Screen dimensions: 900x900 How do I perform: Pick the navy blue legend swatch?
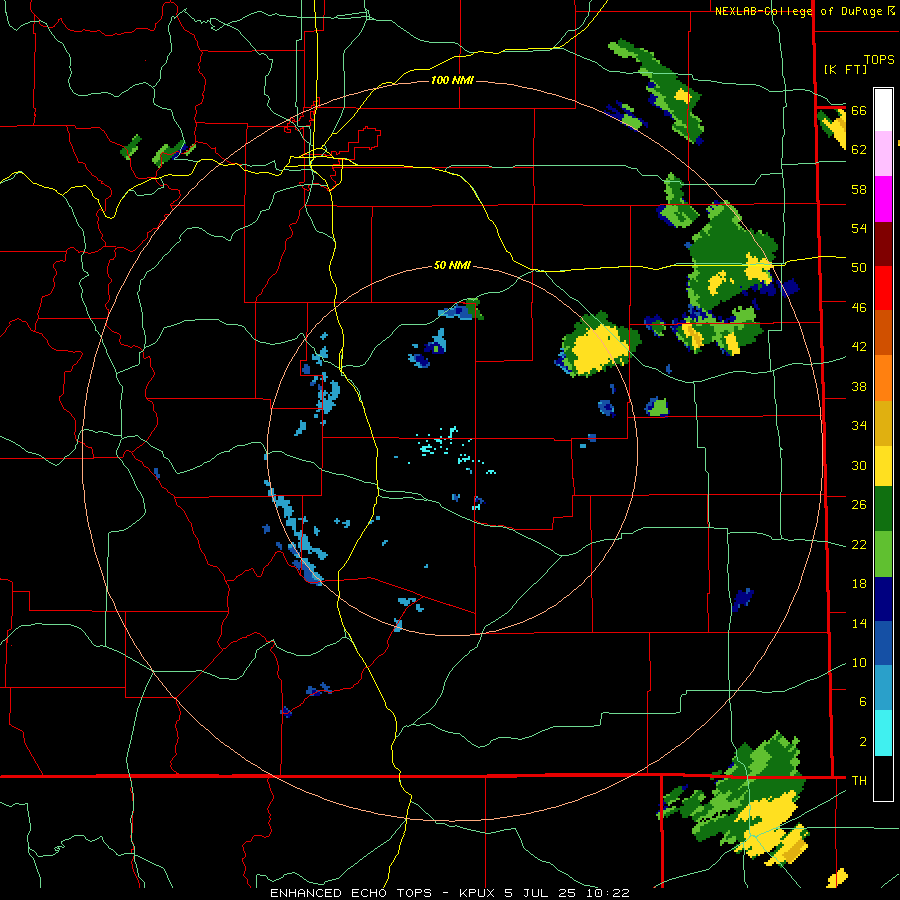click(x=883, y=599)
